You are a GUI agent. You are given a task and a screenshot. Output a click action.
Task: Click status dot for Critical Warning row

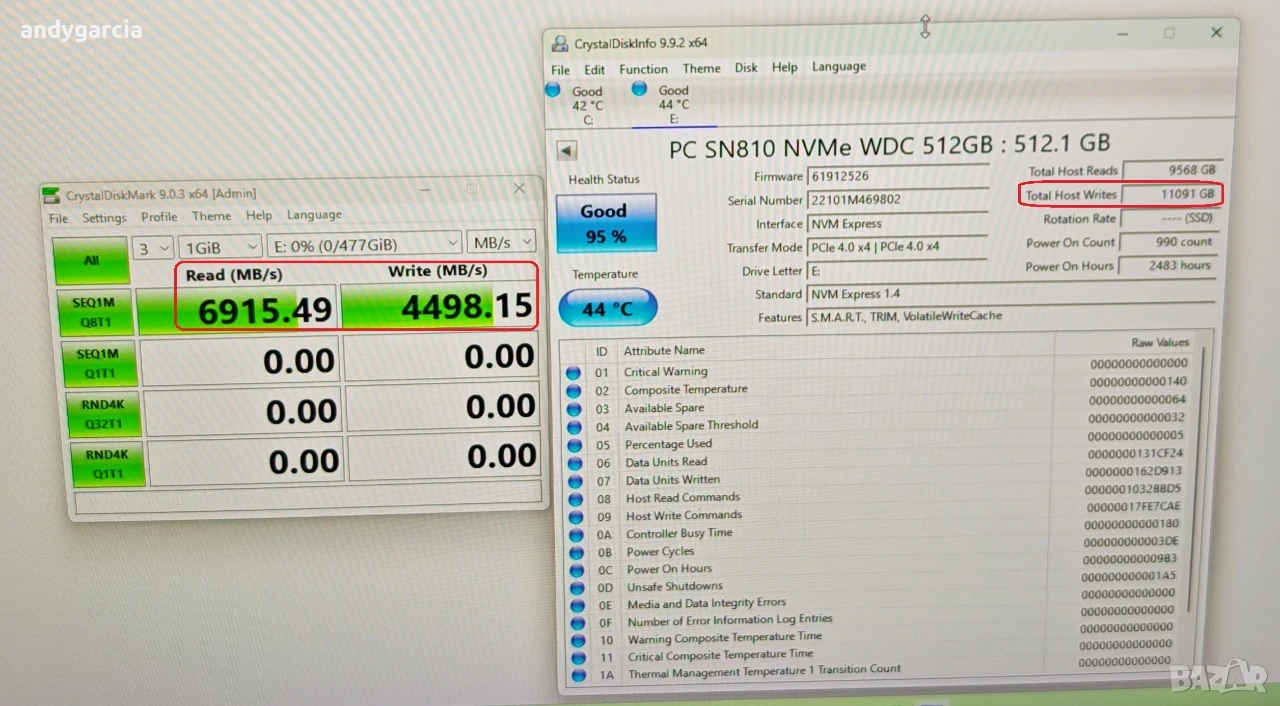point(573,373)
